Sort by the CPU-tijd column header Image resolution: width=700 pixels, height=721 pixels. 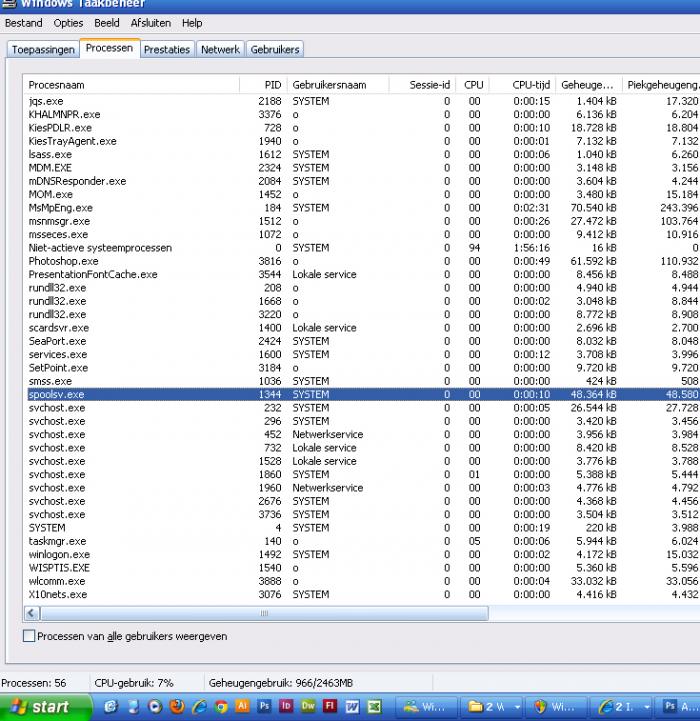(x=522, y=85)
